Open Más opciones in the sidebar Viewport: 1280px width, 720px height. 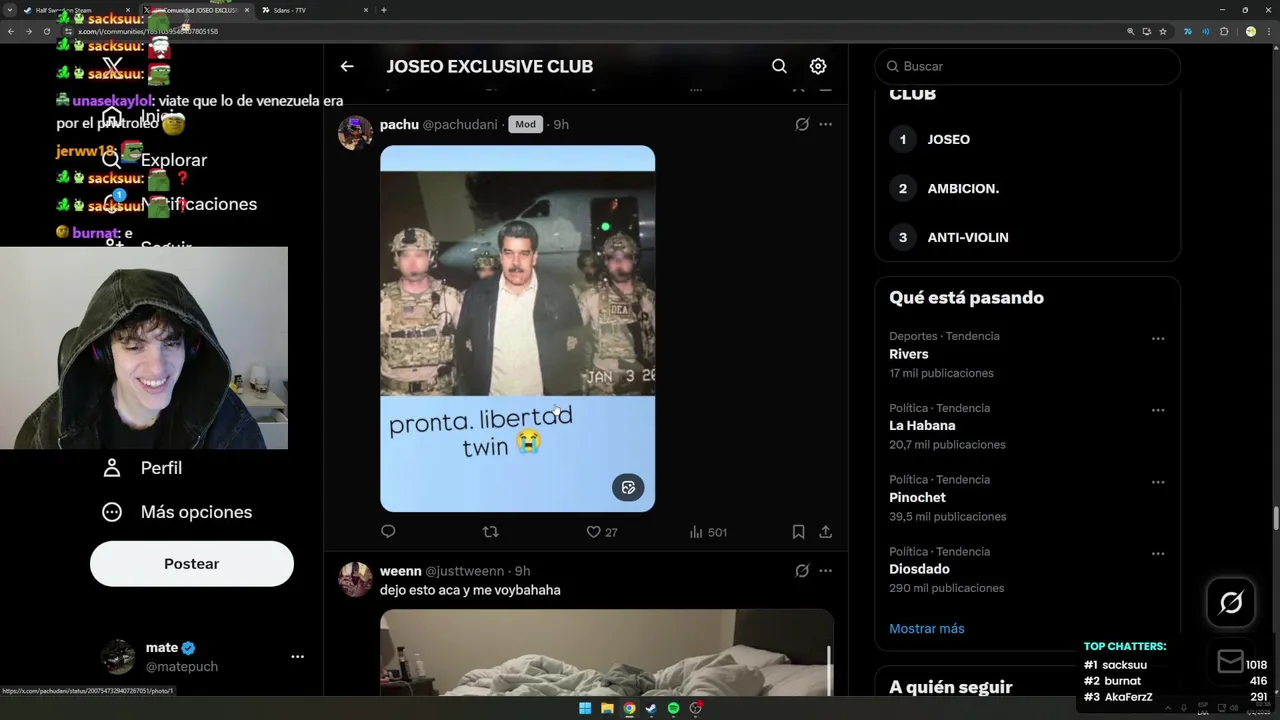pyautogui.click(x=177, y=512)
